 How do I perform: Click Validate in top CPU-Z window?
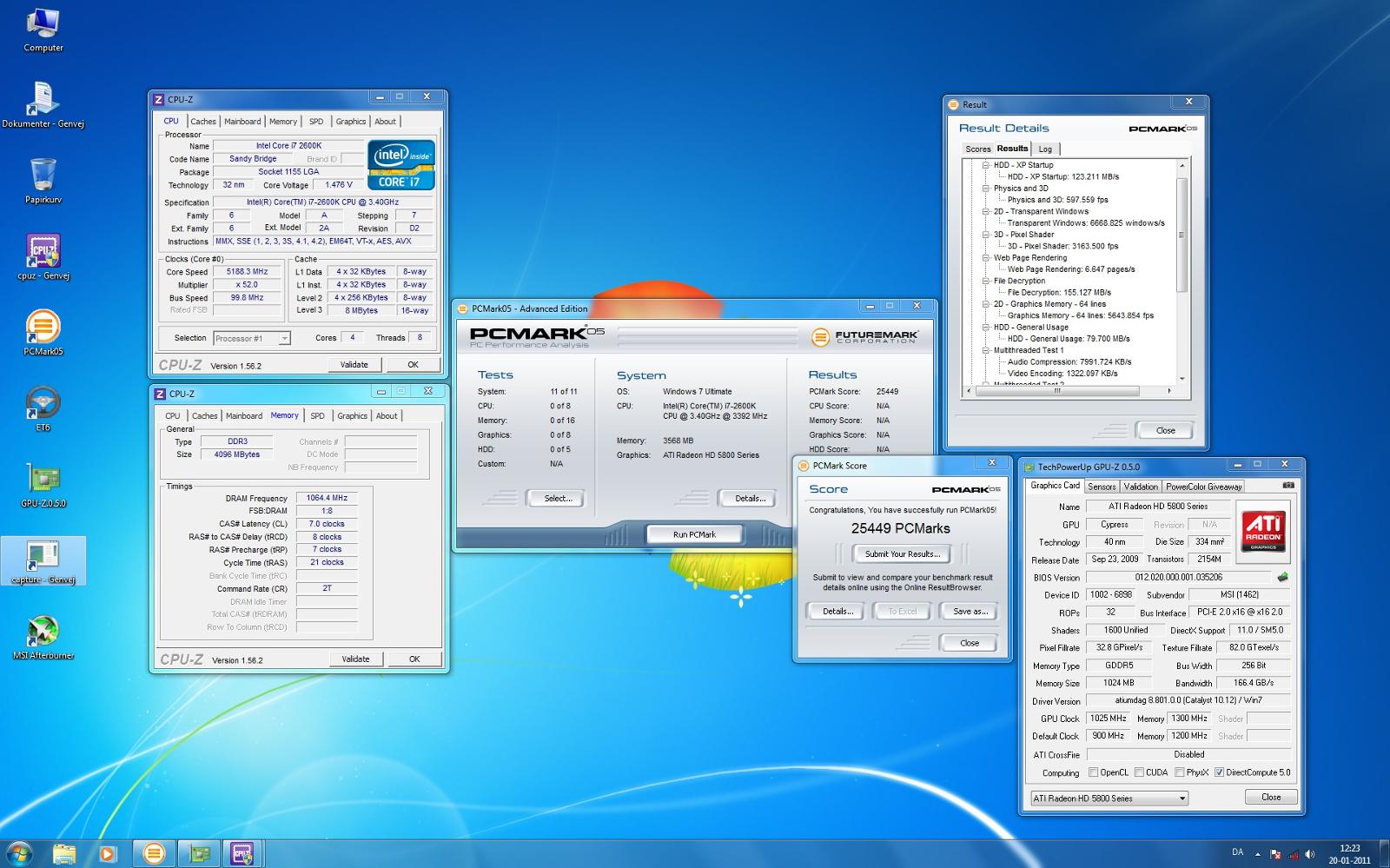pyautogui.click(x=354, y=365)
